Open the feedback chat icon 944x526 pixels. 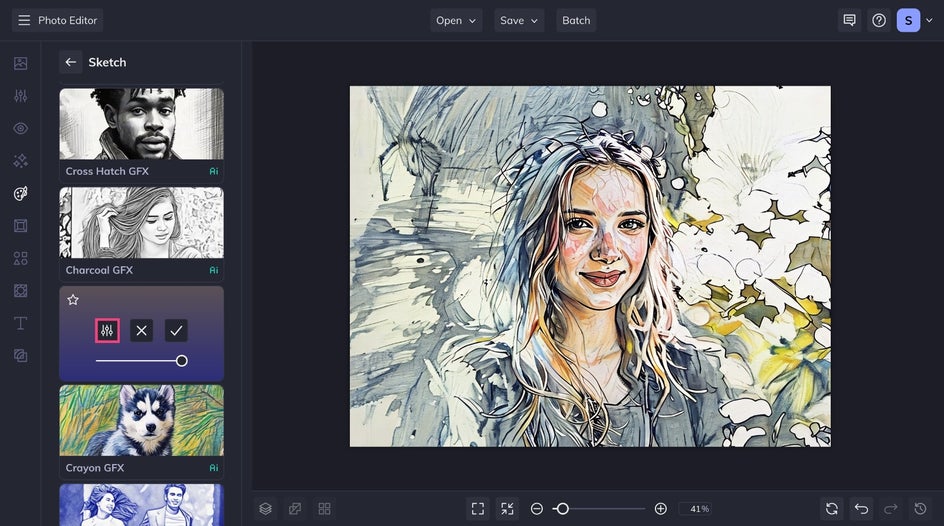pyautogui.click(x=849, y=20)
